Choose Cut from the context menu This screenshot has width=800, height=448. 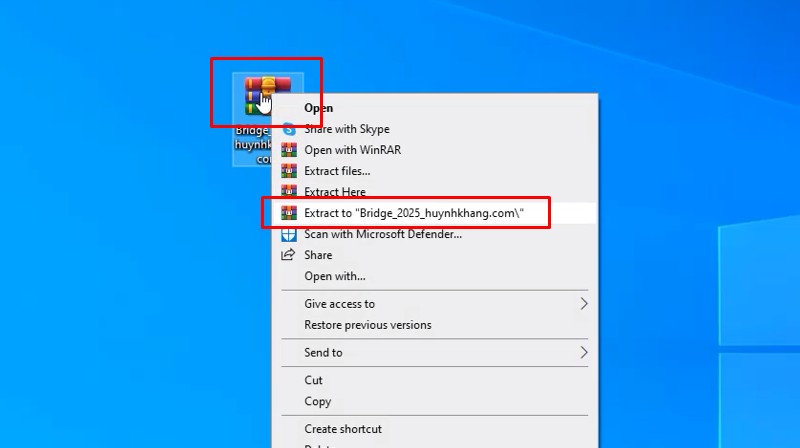[314, 380]
